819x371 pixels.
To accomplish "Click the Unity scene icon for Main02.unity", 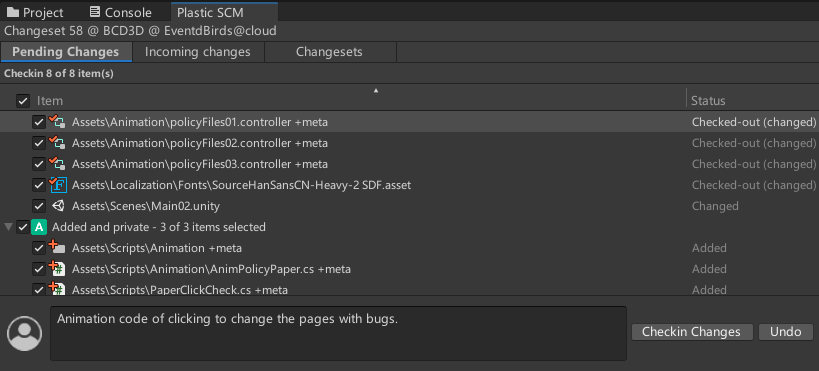I will tap(58, 206).
